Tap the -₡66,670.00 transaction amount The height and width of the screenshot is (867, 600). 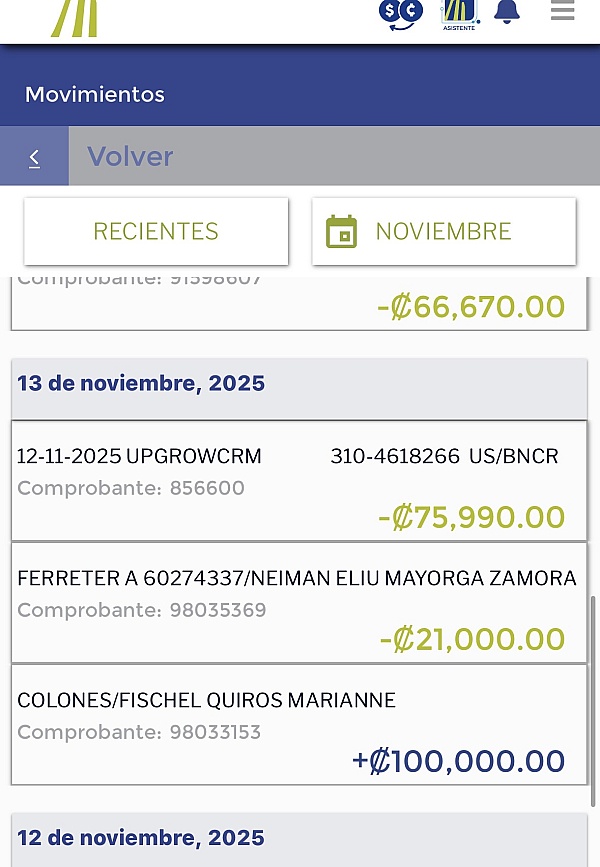pos(471,306)
